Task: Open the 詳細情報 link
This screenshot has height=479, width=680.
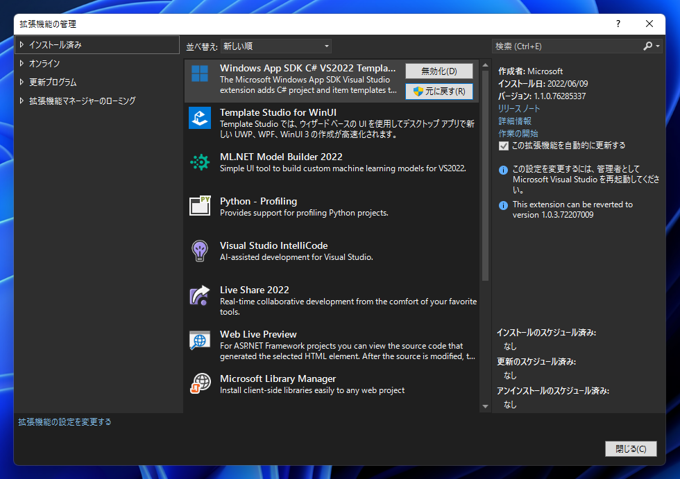Action: [x=514, y=121]
